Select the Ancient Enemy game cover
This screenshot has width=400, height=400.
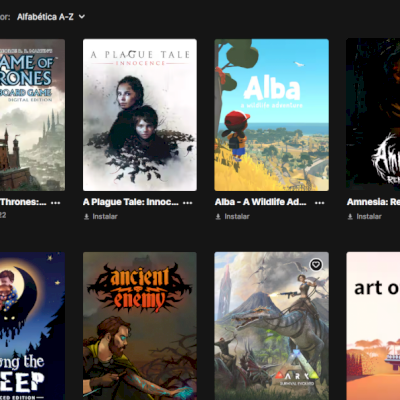140,326
